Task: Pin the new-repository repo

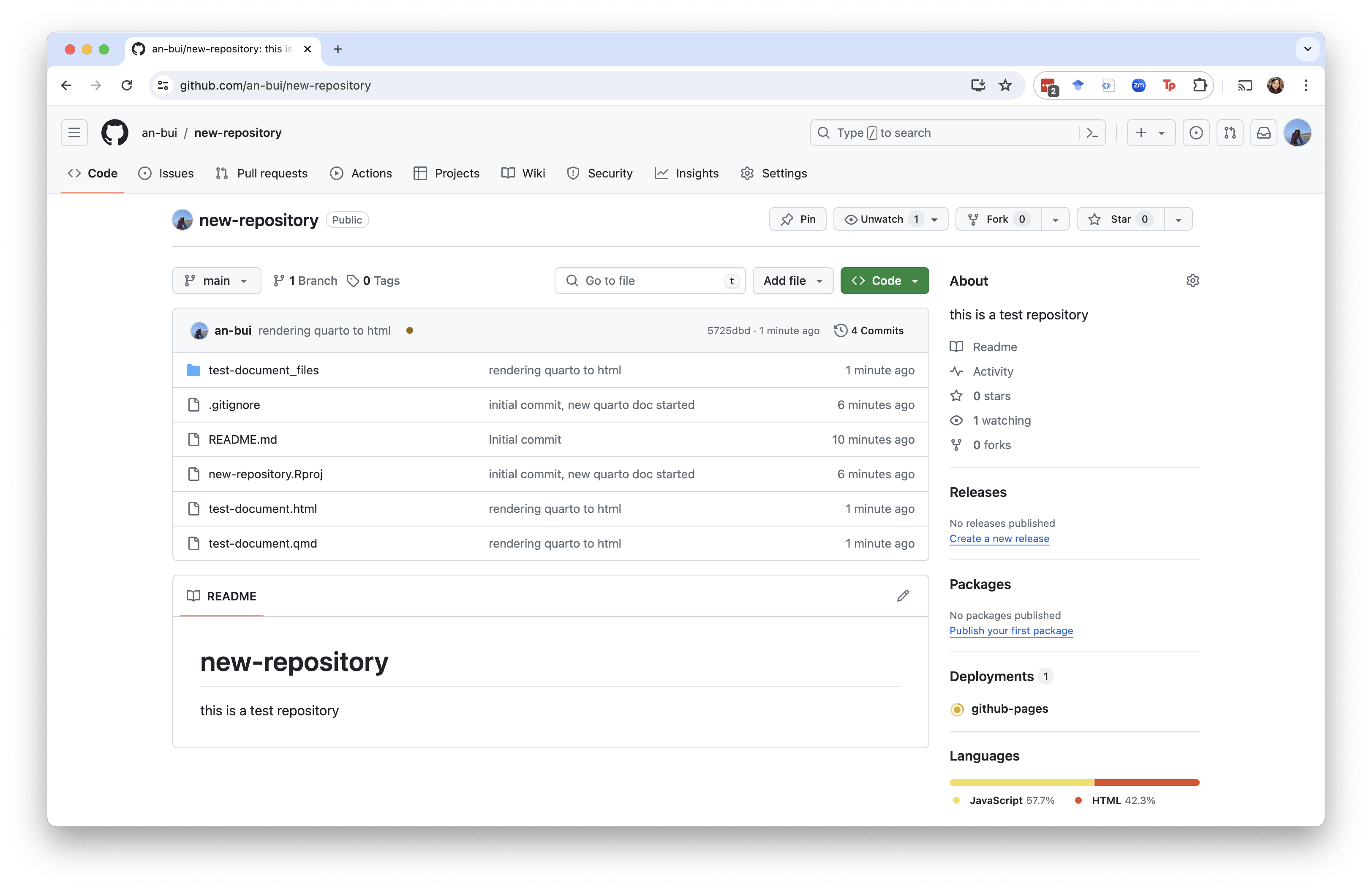Action: (x=797, y=219)
